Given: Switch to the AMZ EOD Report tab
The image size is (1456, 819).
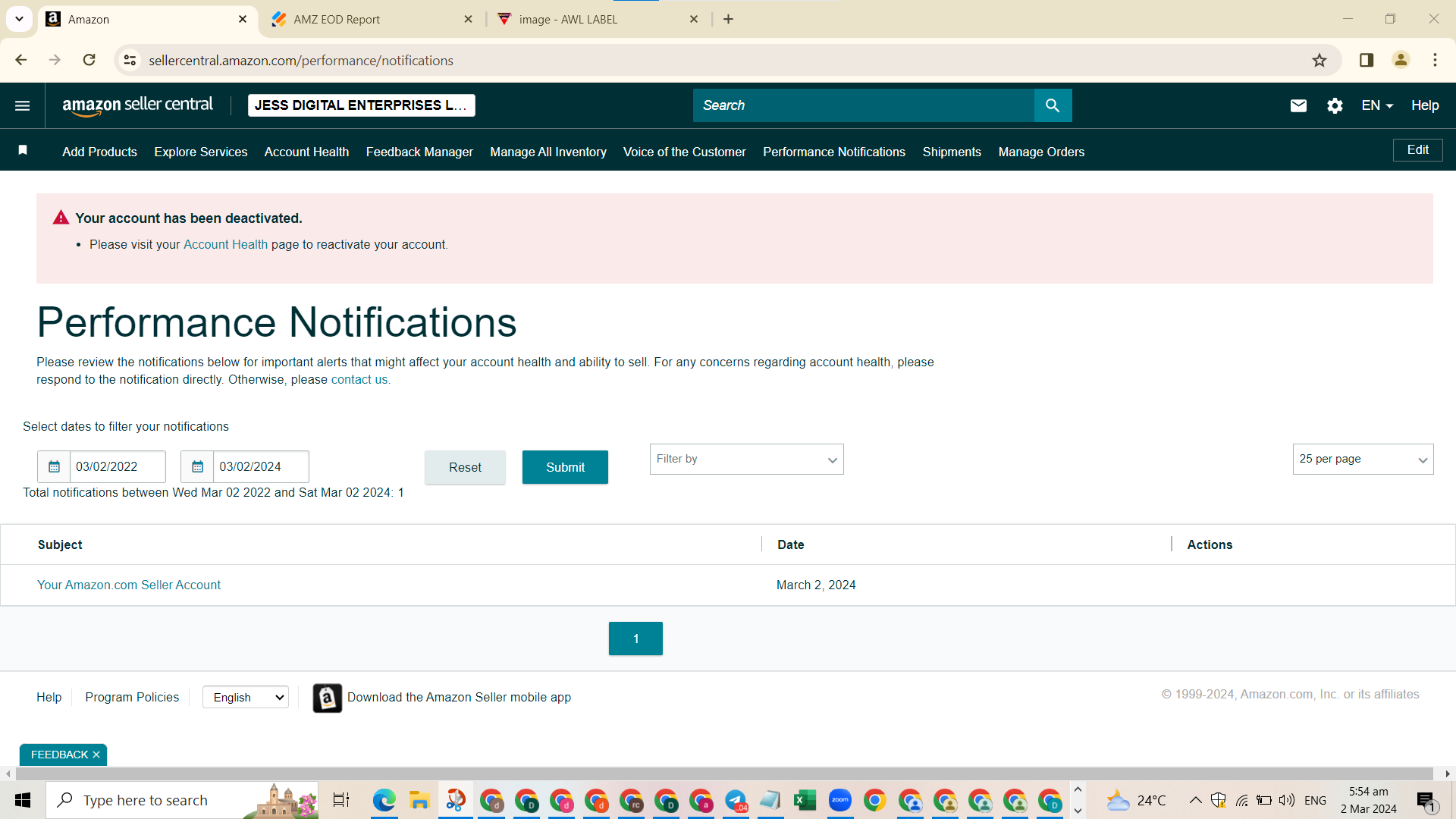Looking at the screenshot, I should [x=372, y=19].
